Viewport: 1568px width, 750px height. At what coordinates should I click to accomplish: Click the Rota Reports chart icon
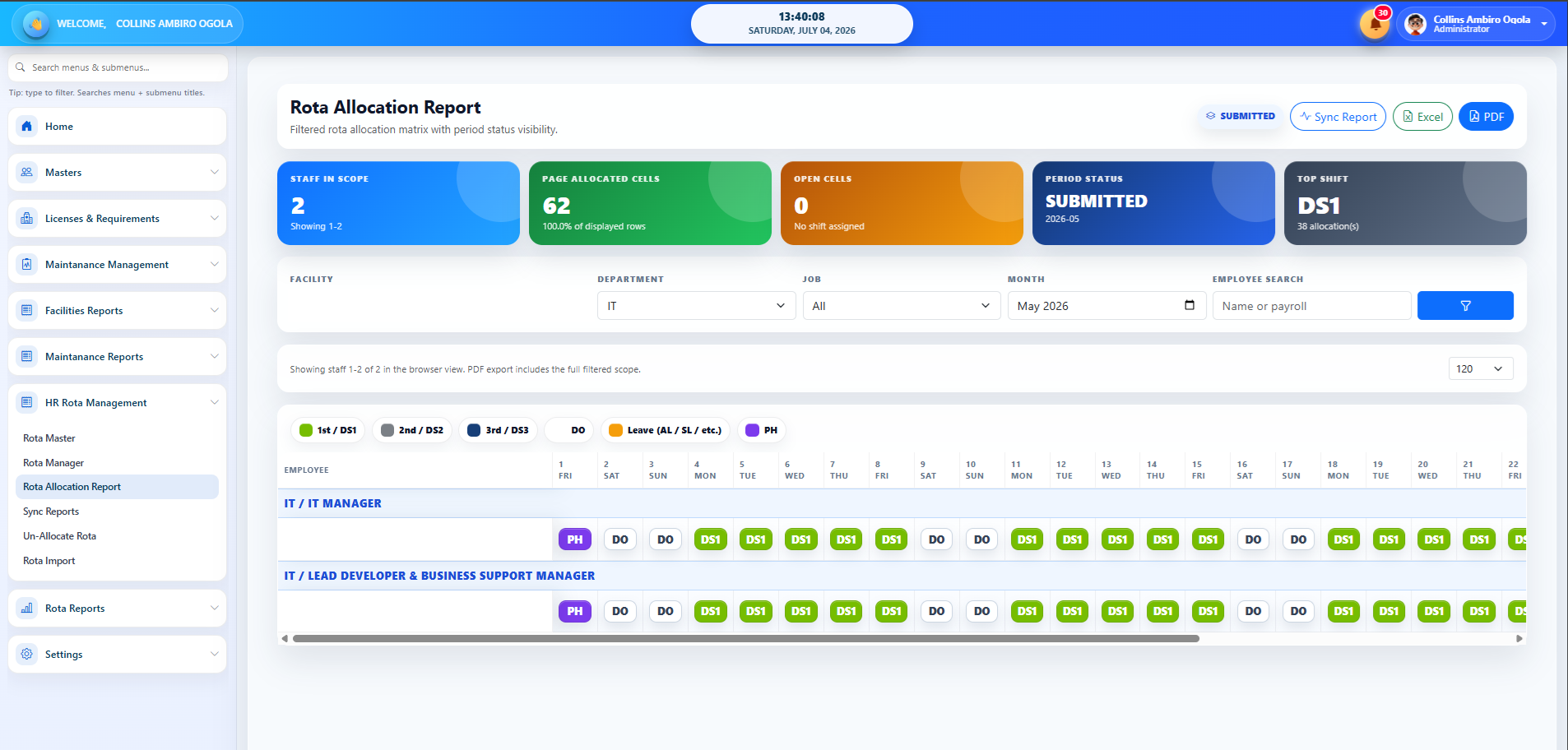click(27, 609)
